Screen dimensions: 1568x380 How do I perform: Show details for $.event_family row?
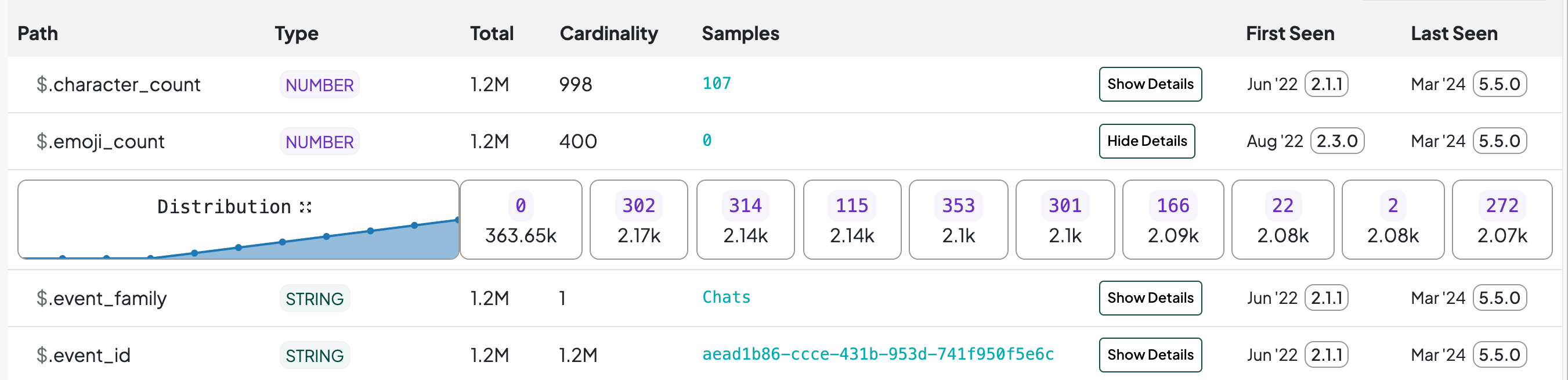pos(1150,298)
